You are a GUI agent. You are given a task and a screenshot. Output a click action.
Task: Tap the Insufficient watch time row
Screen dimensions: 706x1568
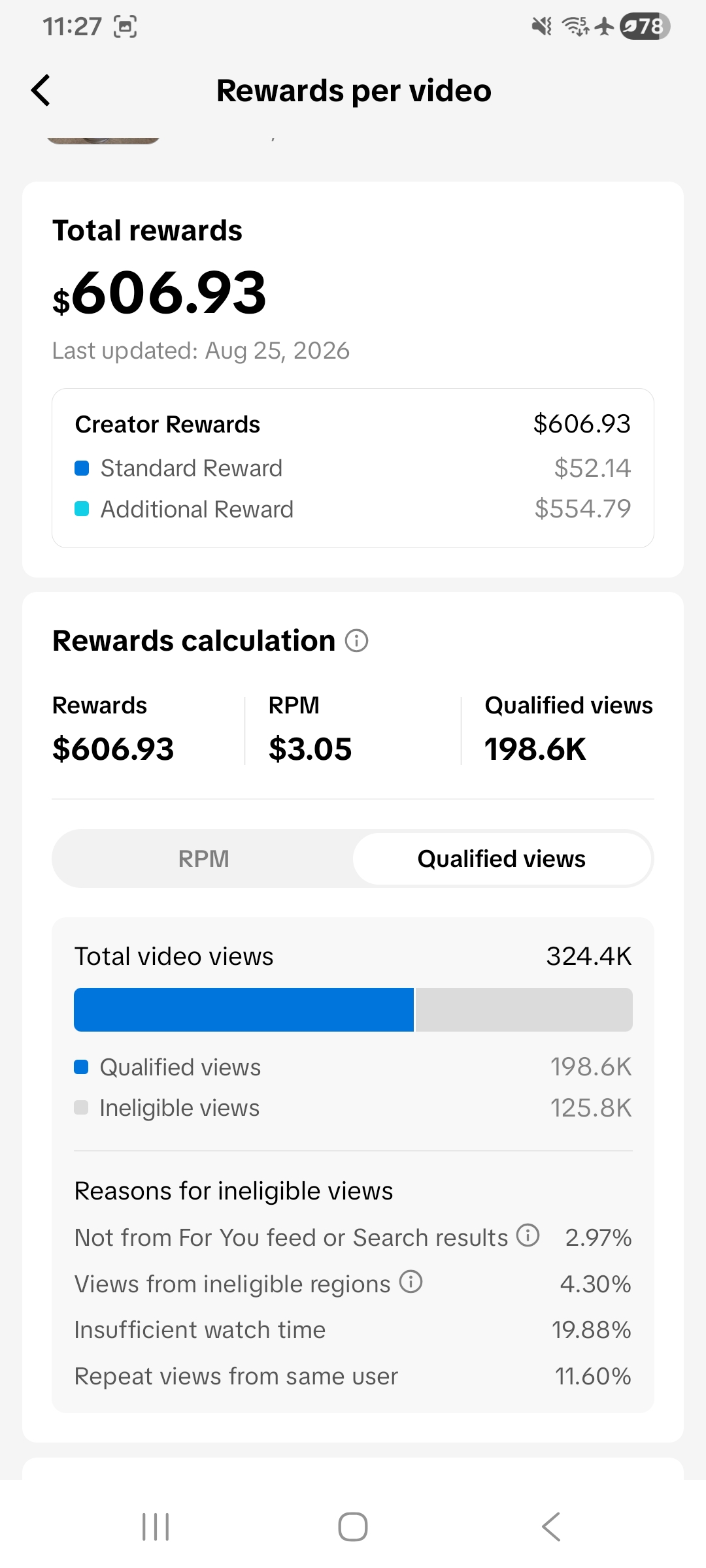pos(353,1330)
